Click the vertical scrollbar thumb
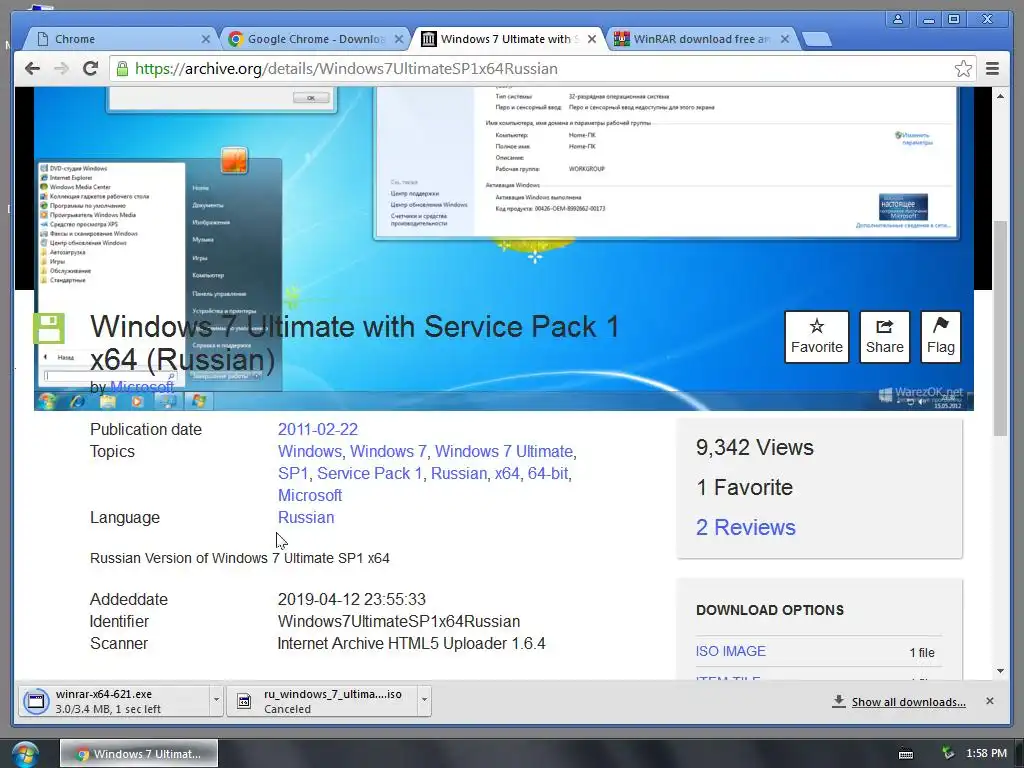 pos(1000,328)
